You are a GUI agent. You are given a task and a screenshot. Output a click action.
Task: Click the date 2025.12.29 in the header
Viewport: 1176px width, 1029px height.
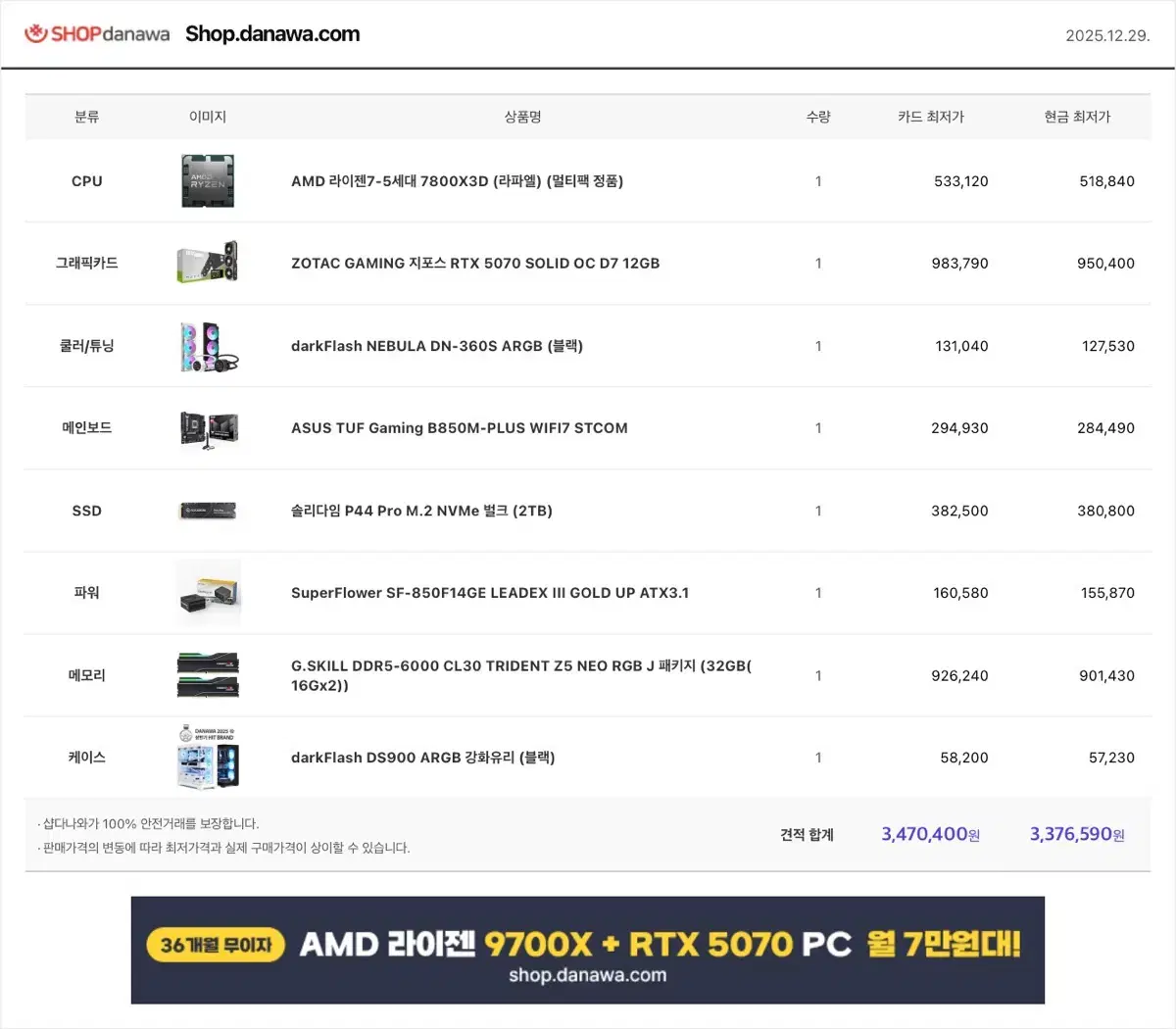(1106, 32)
